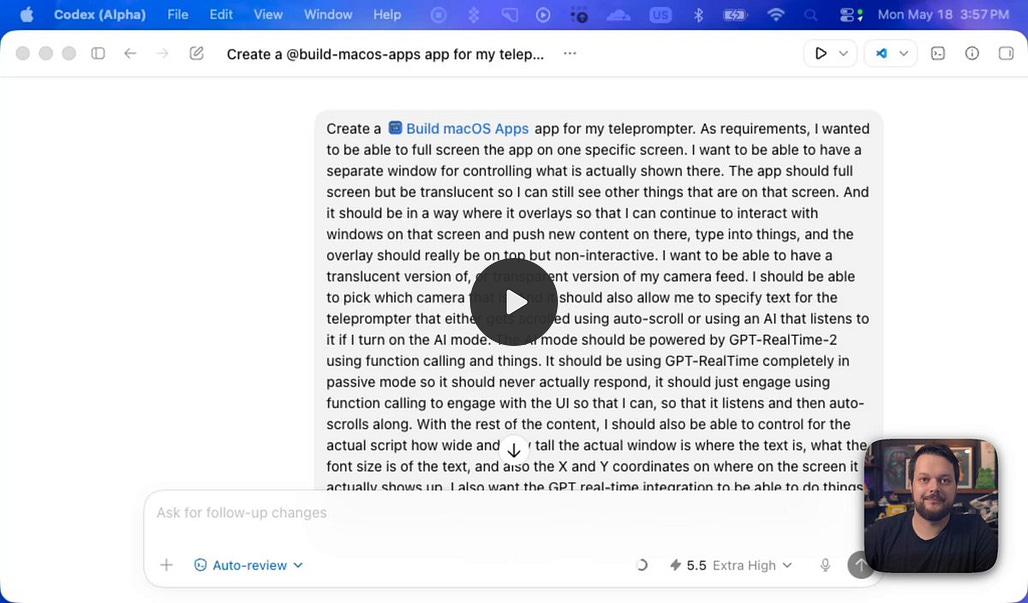The image size is (1028, 603).
Task: Toggle the left sidebar icon
Action: (98, 54)
